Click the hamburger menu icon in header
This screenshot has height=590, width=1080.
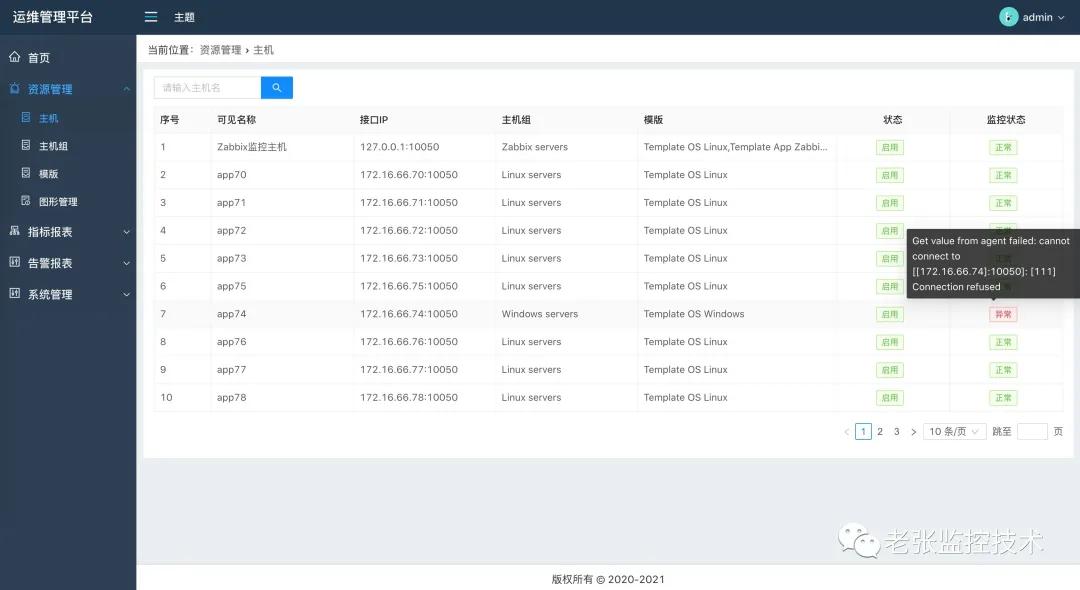151,16
